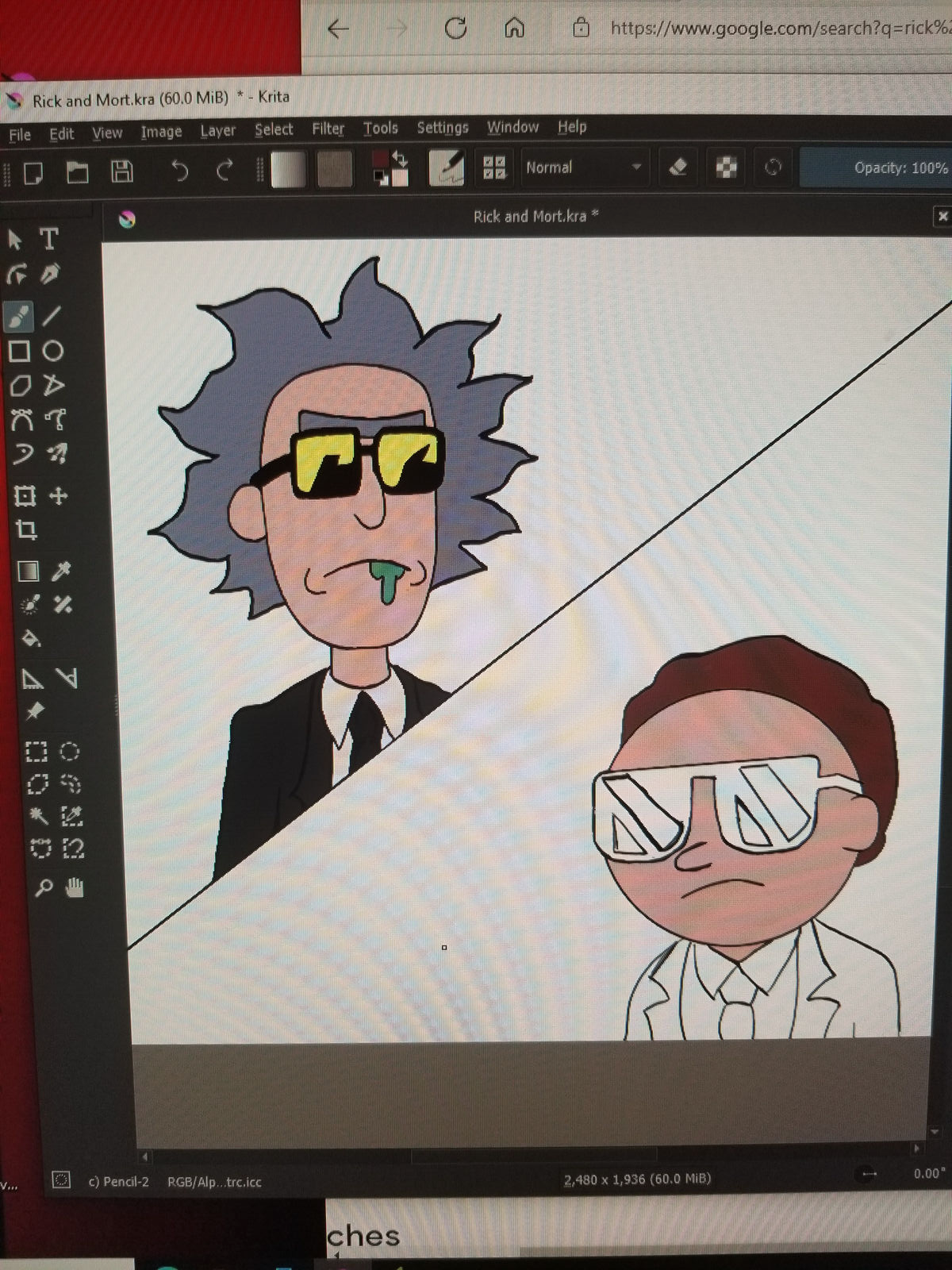
Task: Expand the Normal blending mode dropdown
Action: point(584,167)
